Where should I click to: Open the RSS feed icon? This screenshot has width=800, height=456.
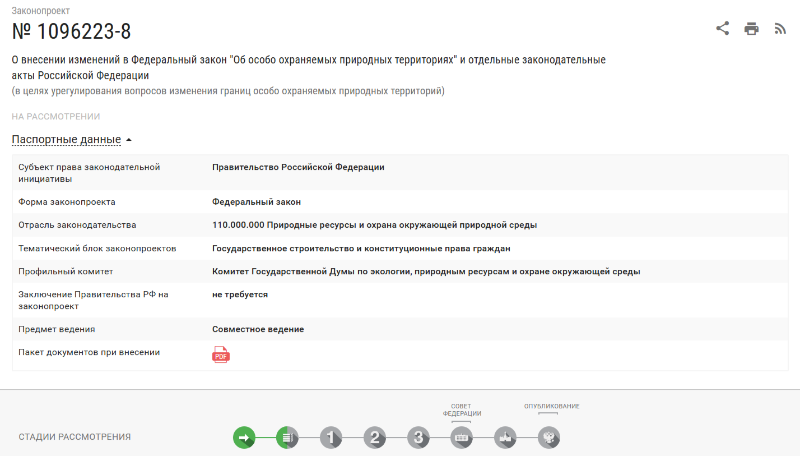tap(780, 29)
